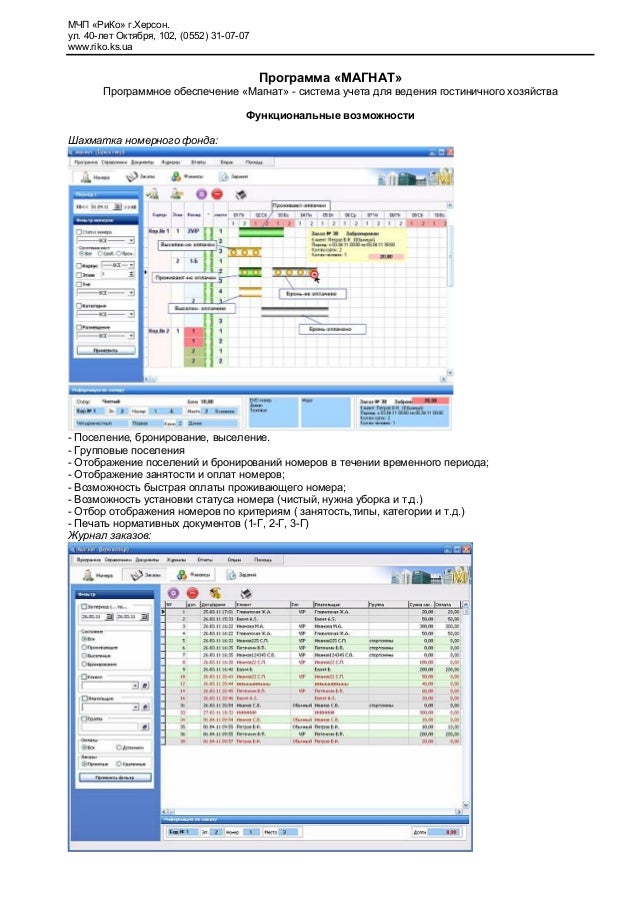Open Программа menu in the chessboard window
Screen dimensions: 638x903
pyautogui.click(x=86, y=162)
